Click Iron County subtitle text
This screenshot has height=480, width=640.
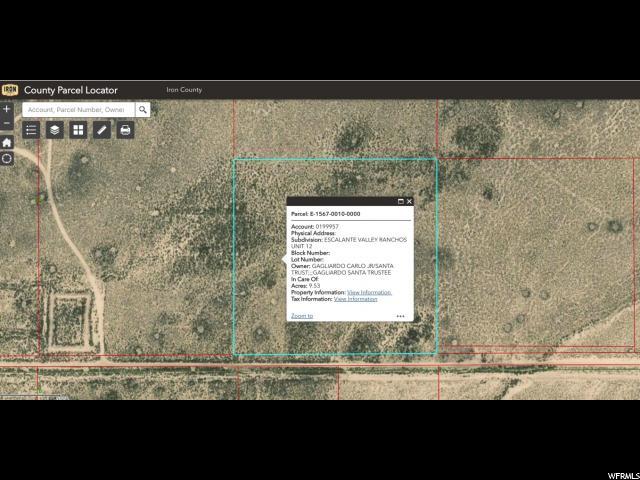pyautogui.click(x=184, y=90)
